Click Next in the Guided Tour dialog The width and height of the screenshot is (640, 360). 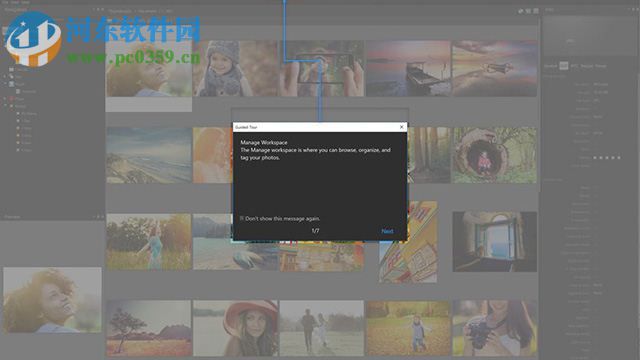(x=387, y=231)
